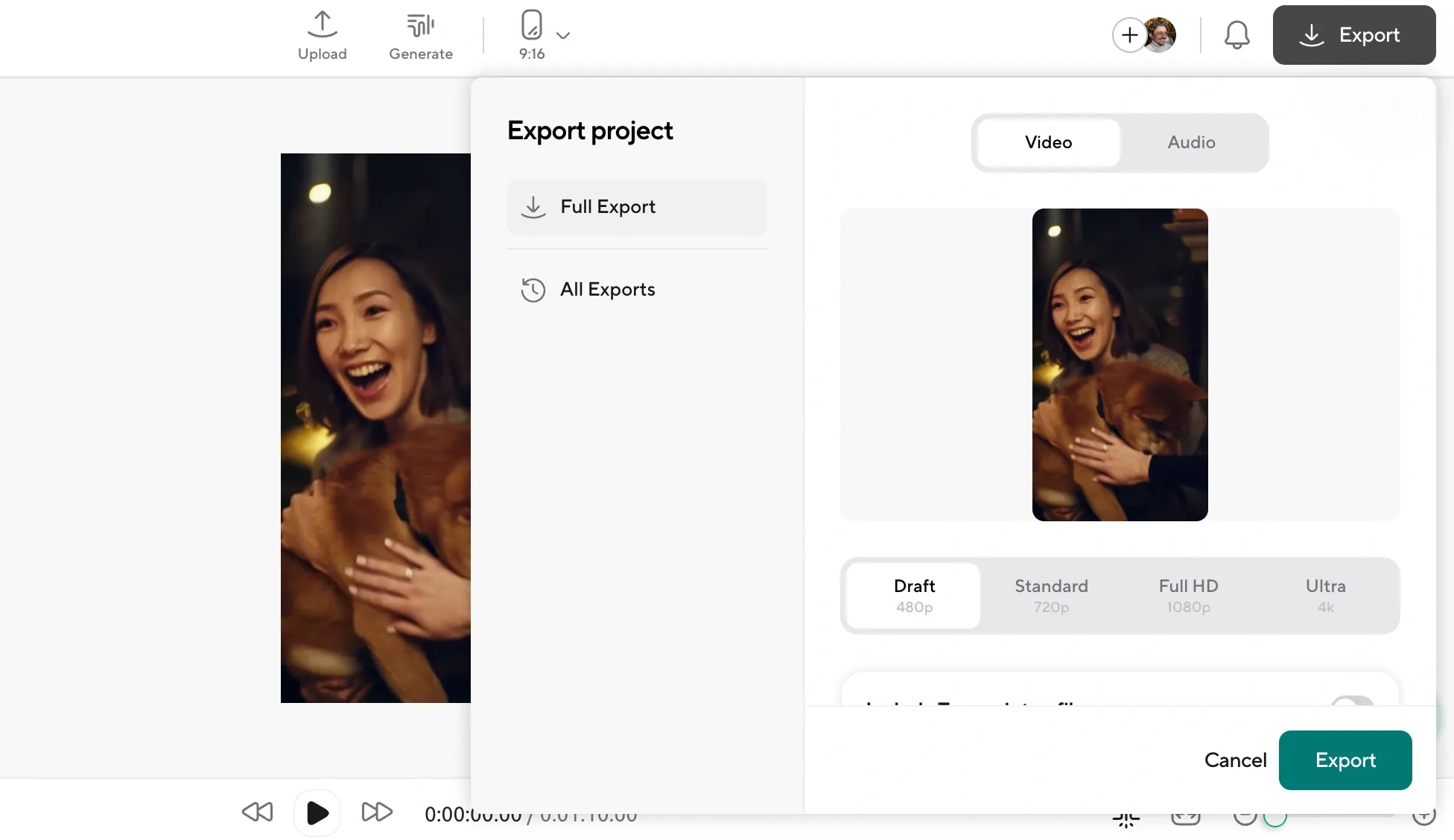Switch to the Video export tab
This screenshot has width=1454, height=840.
(x=1047, y=142)
